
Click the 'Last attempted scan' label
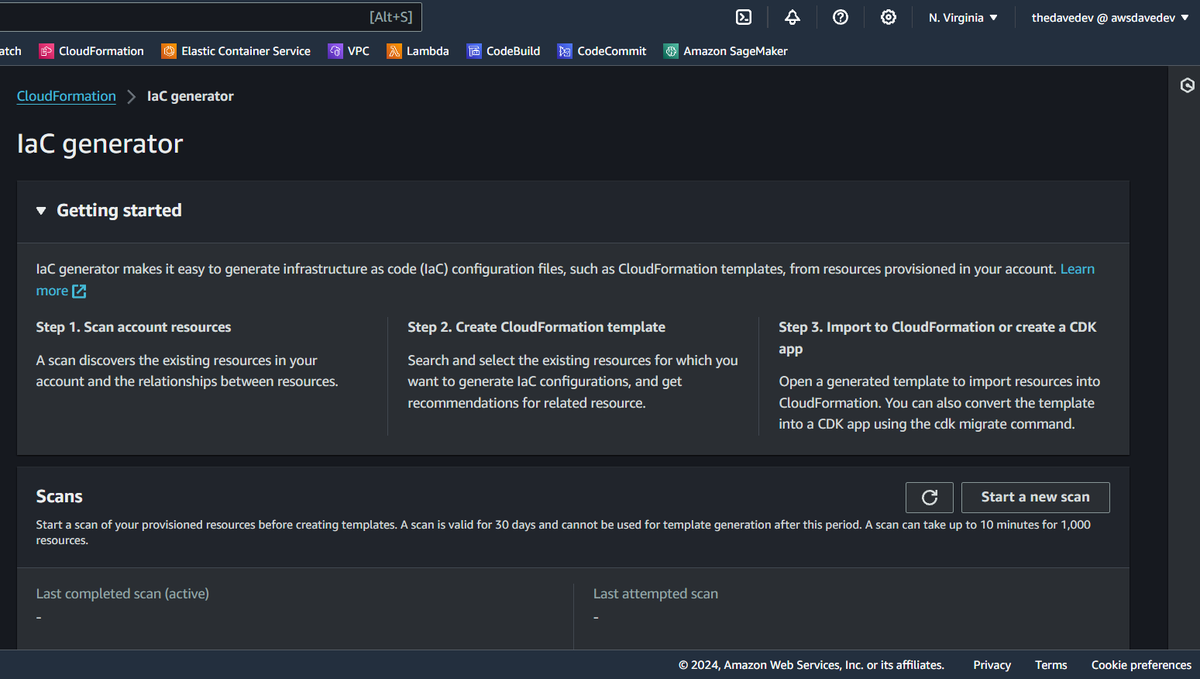(655, 594)
